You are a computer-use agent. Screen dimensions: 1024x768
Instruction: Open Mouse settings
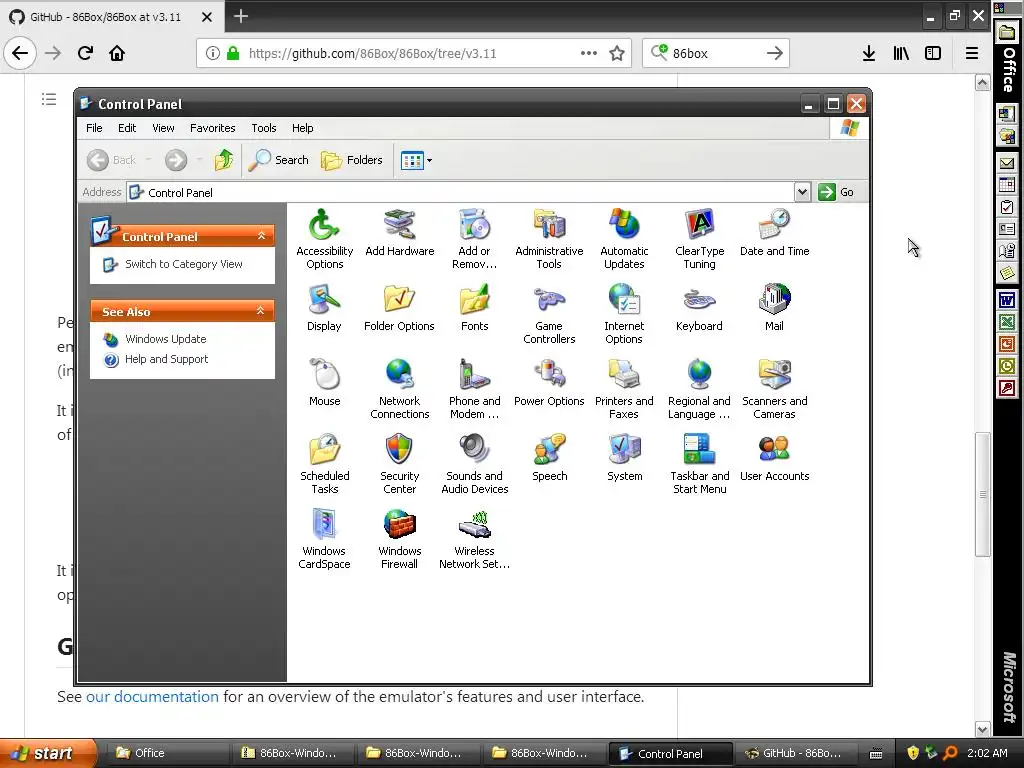click(324, 383)
